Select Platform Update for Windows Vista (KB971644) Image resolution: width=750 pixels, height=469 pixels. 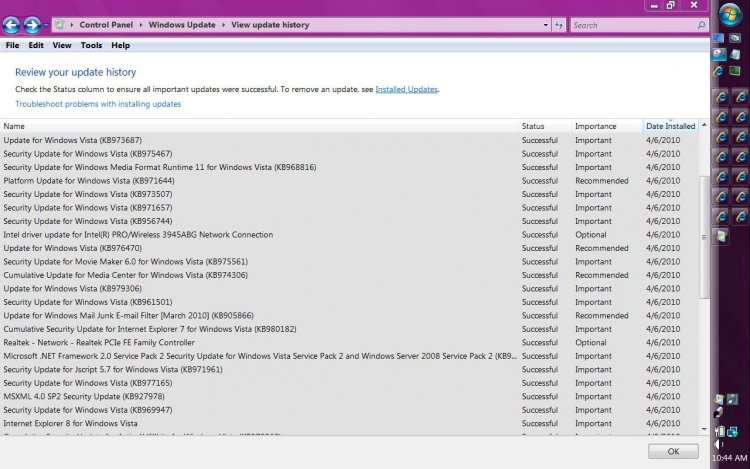point(349,181)
